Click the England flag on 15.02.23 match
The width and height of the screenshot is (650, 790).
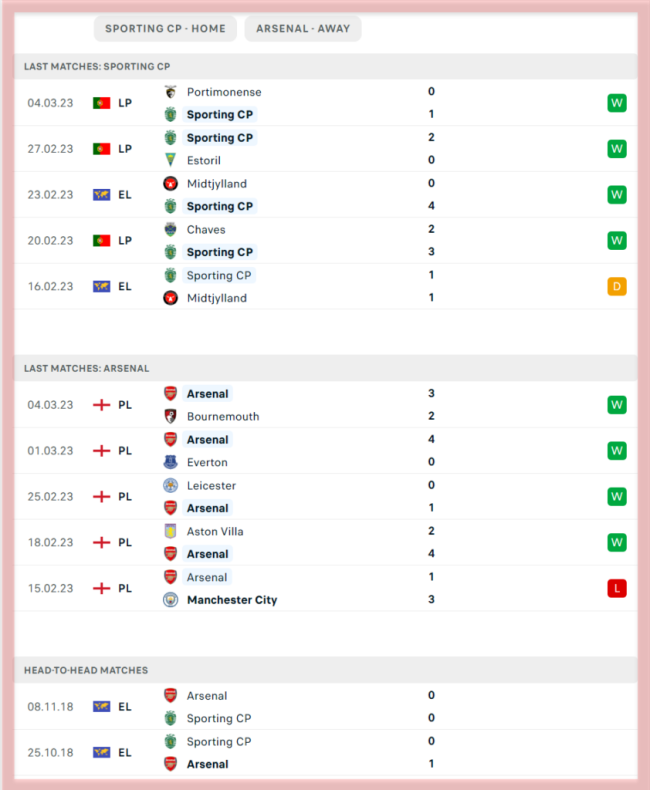[x=101, y=589]
